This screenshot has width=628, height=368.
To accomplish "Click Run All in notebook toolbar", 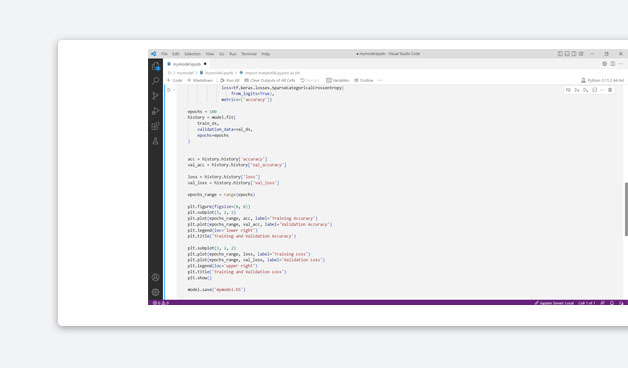I will 229,80.
